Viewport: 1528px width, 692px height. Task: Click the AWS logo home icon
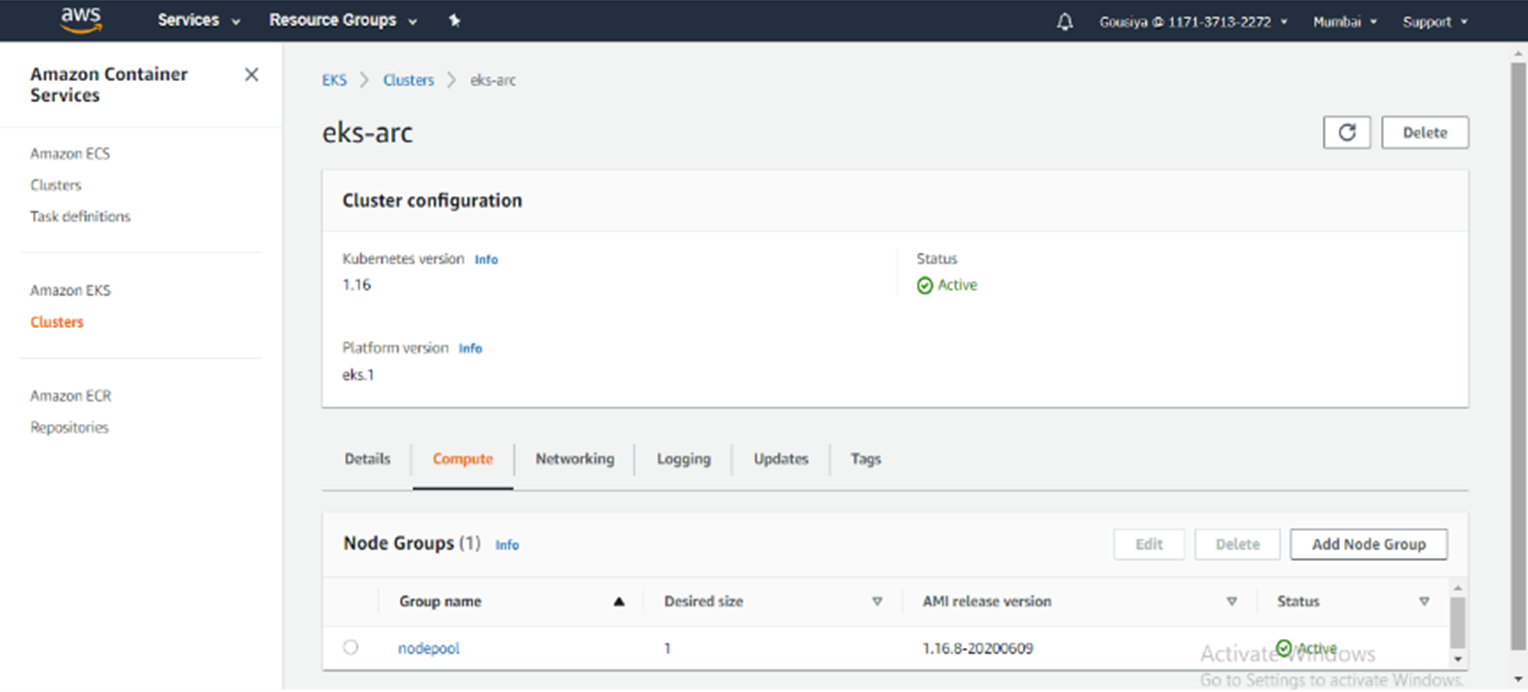81,20
